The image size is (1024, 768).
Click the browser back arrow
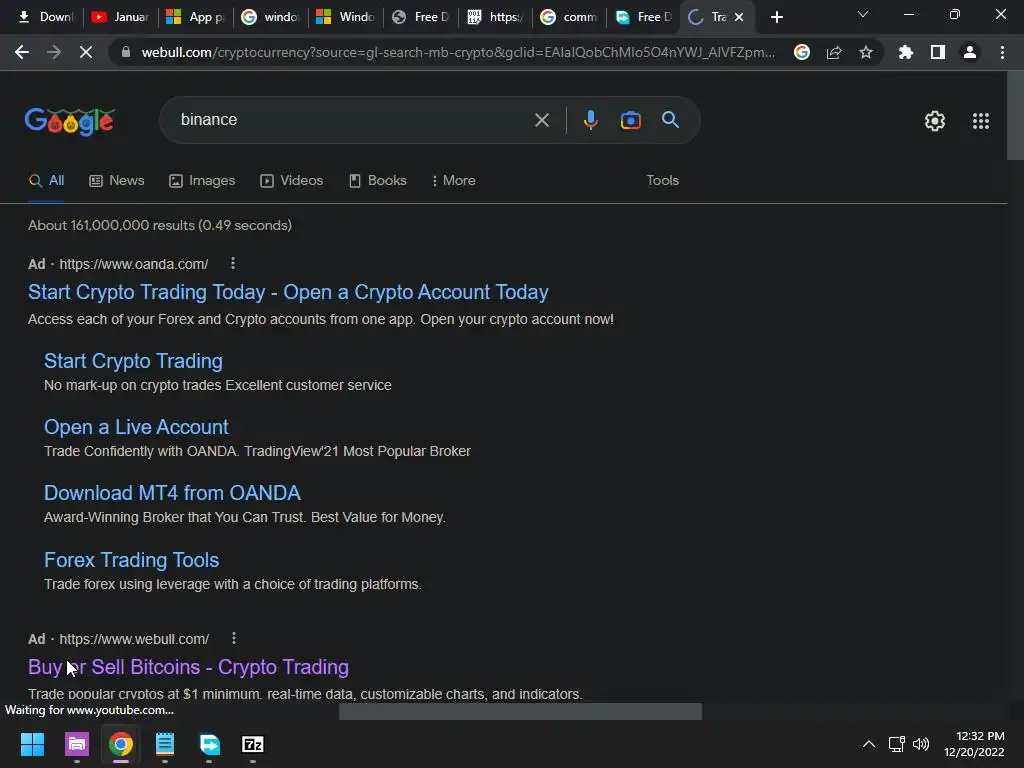(22, 52)
